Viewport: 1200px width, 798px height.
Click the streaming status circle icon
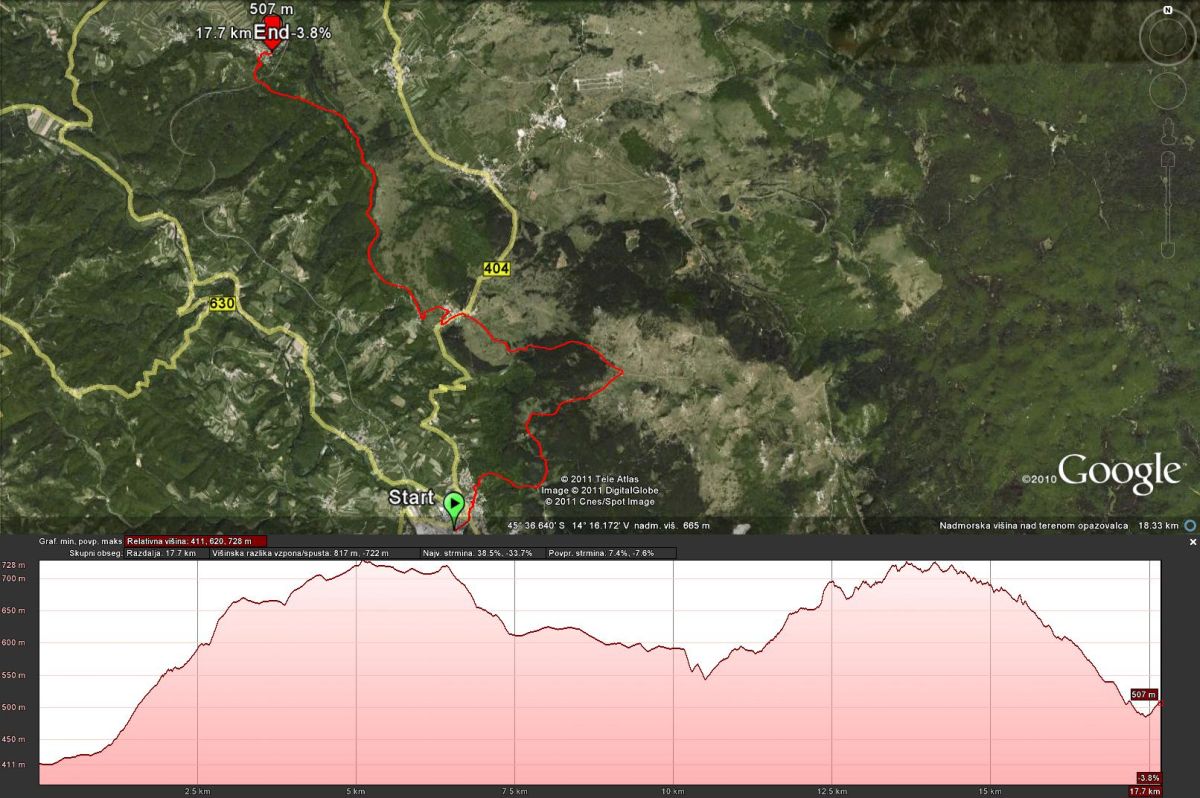point(1190,525)
